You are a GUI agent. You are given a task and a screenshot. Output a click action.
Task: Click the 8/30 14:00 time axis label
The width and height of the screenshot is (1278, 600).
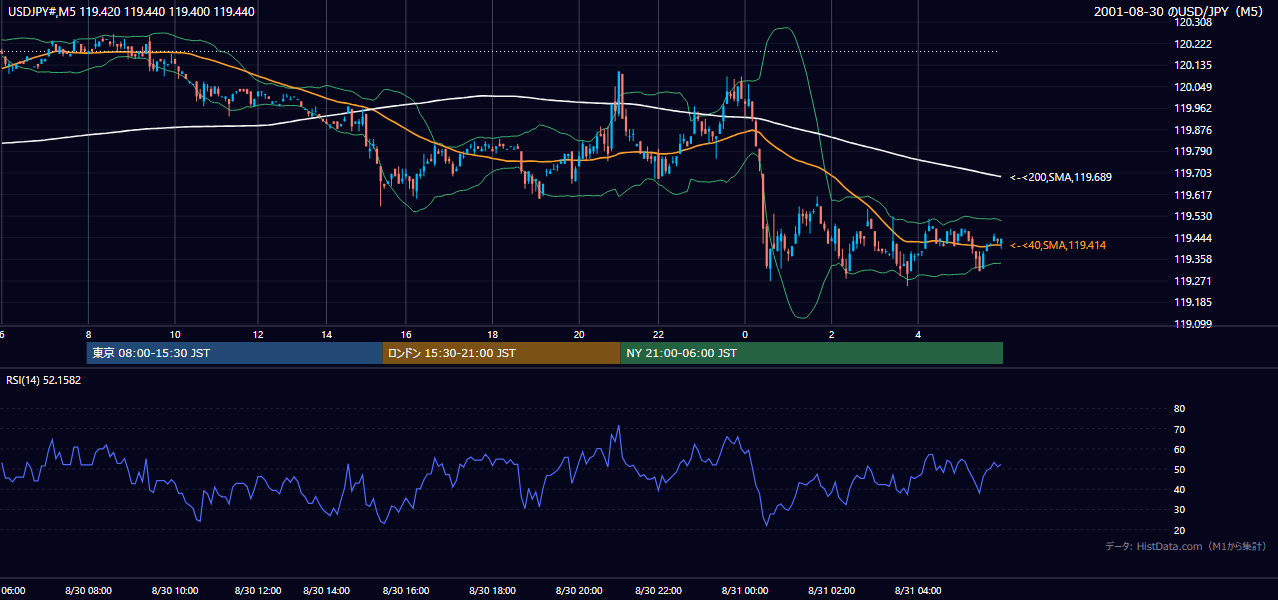pos(326,591)
